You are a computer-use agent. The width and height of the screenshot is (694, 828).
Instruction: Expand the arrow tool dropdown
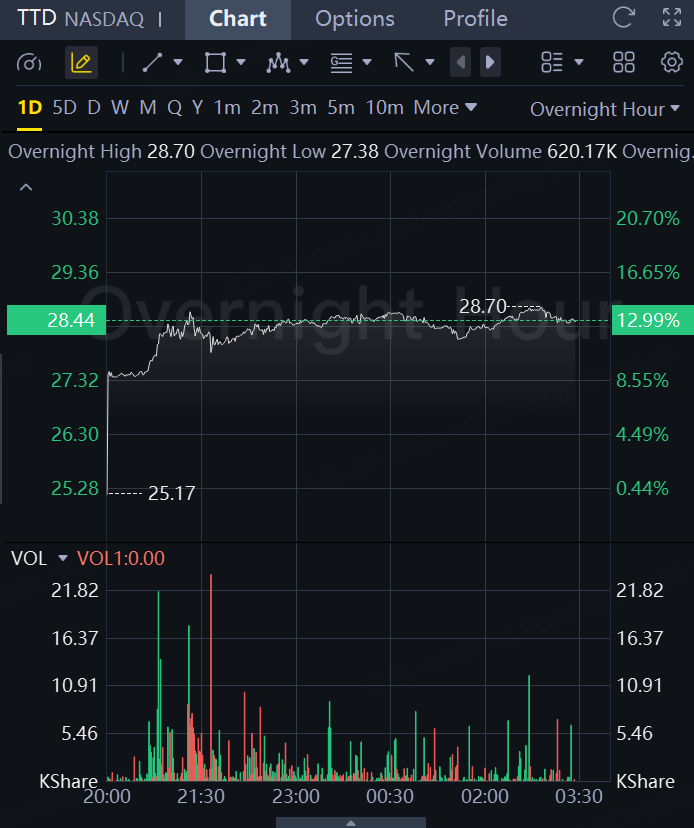[x=430, y=62]
